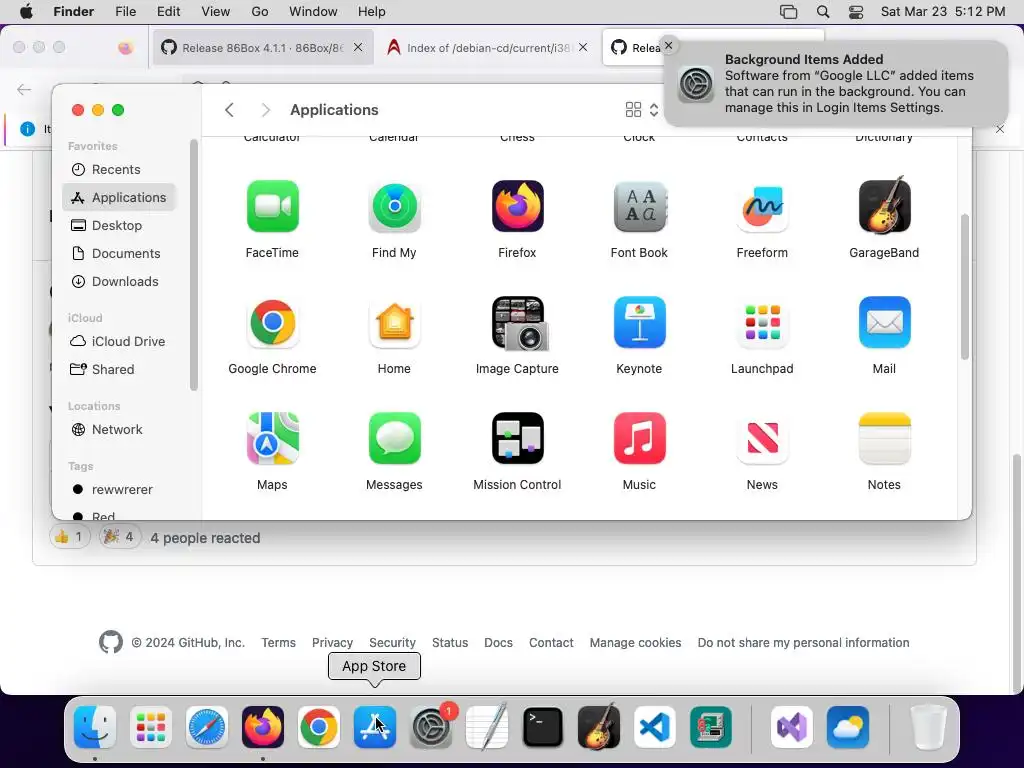Click Manage cookies in GitHub footer
This screenshot has height=768, width=1024.
click(635, 643)
